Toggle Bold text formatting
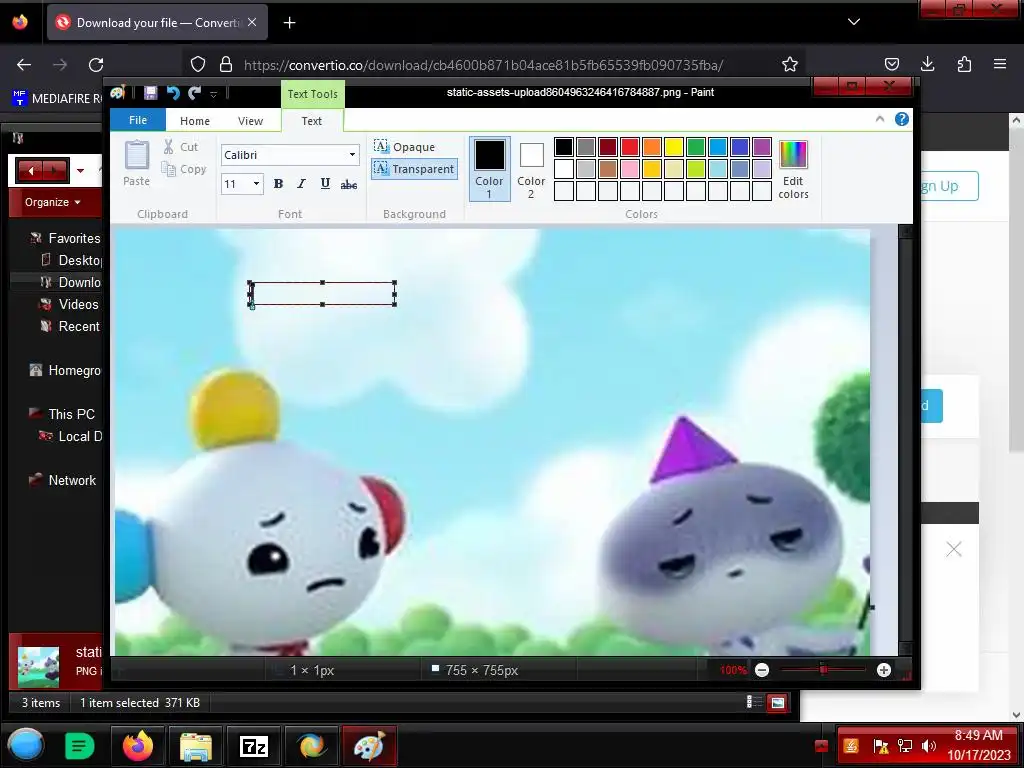1024x768 pixels. (x=278, y=184)
